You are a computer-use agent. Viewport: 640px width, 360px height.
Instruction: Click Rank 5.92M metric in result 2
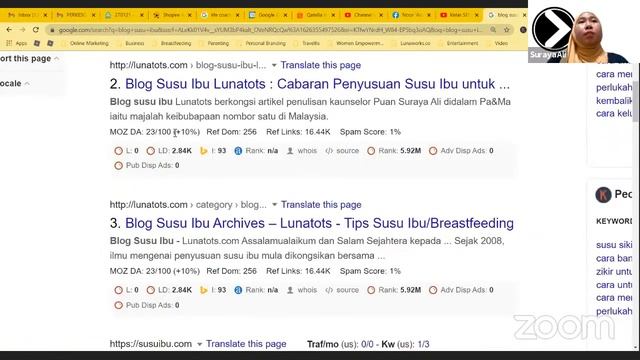coord(394,151)
